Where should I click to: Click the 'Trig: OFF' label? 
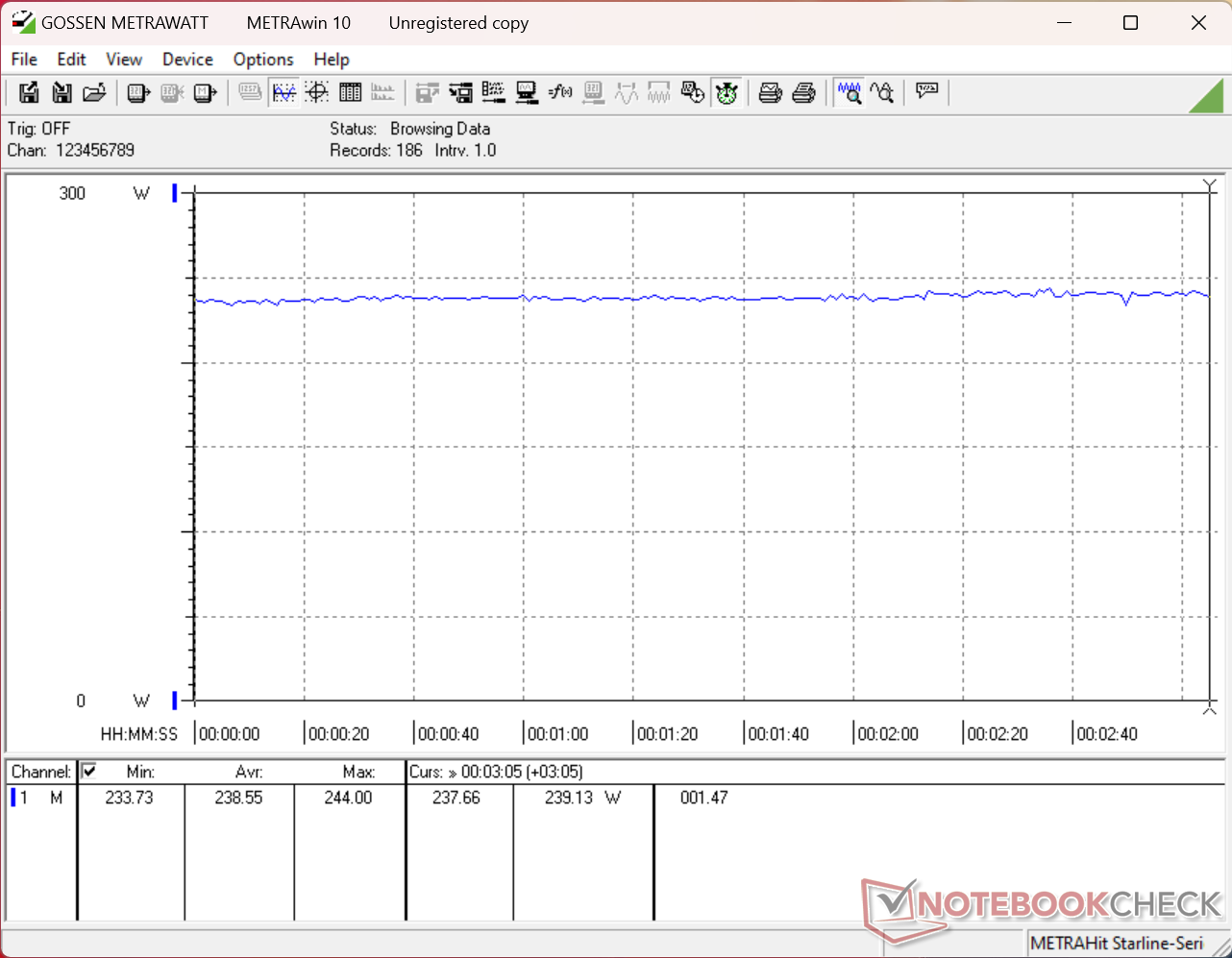[38, 129]
